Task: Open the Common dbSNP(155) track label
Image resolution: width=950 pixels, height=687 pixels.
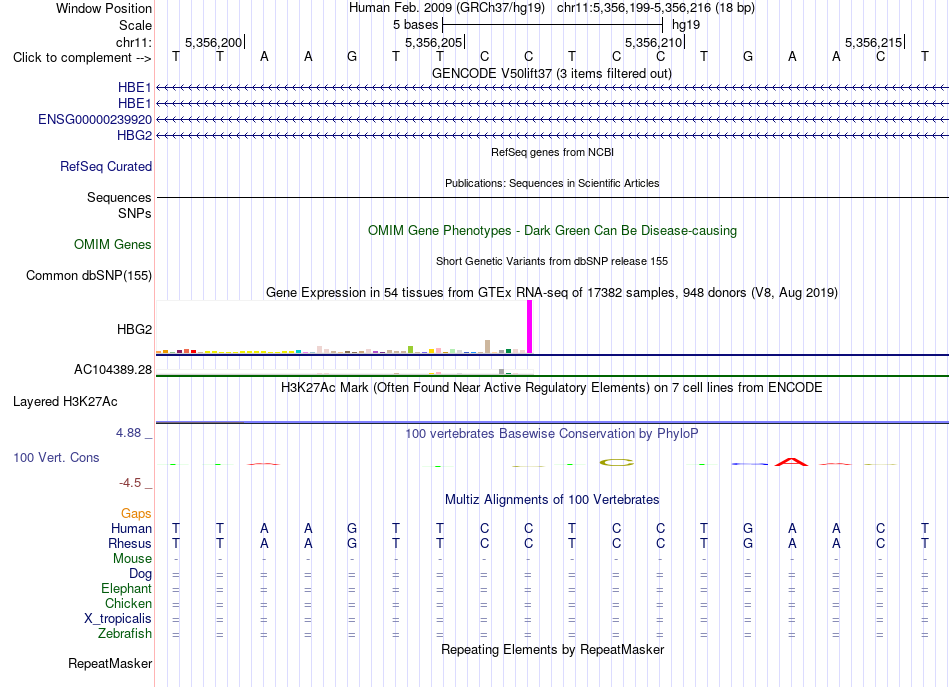Action: pyautogui.click(x=89, y=276)
